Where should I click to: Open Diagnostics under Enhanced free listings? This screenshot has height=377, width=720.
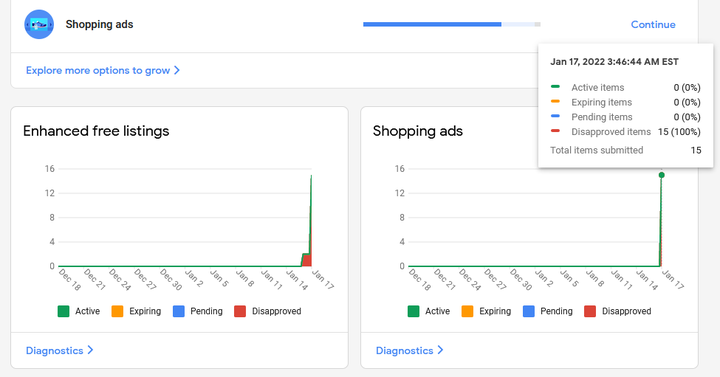pyautogui.click(x=54, y=350)
